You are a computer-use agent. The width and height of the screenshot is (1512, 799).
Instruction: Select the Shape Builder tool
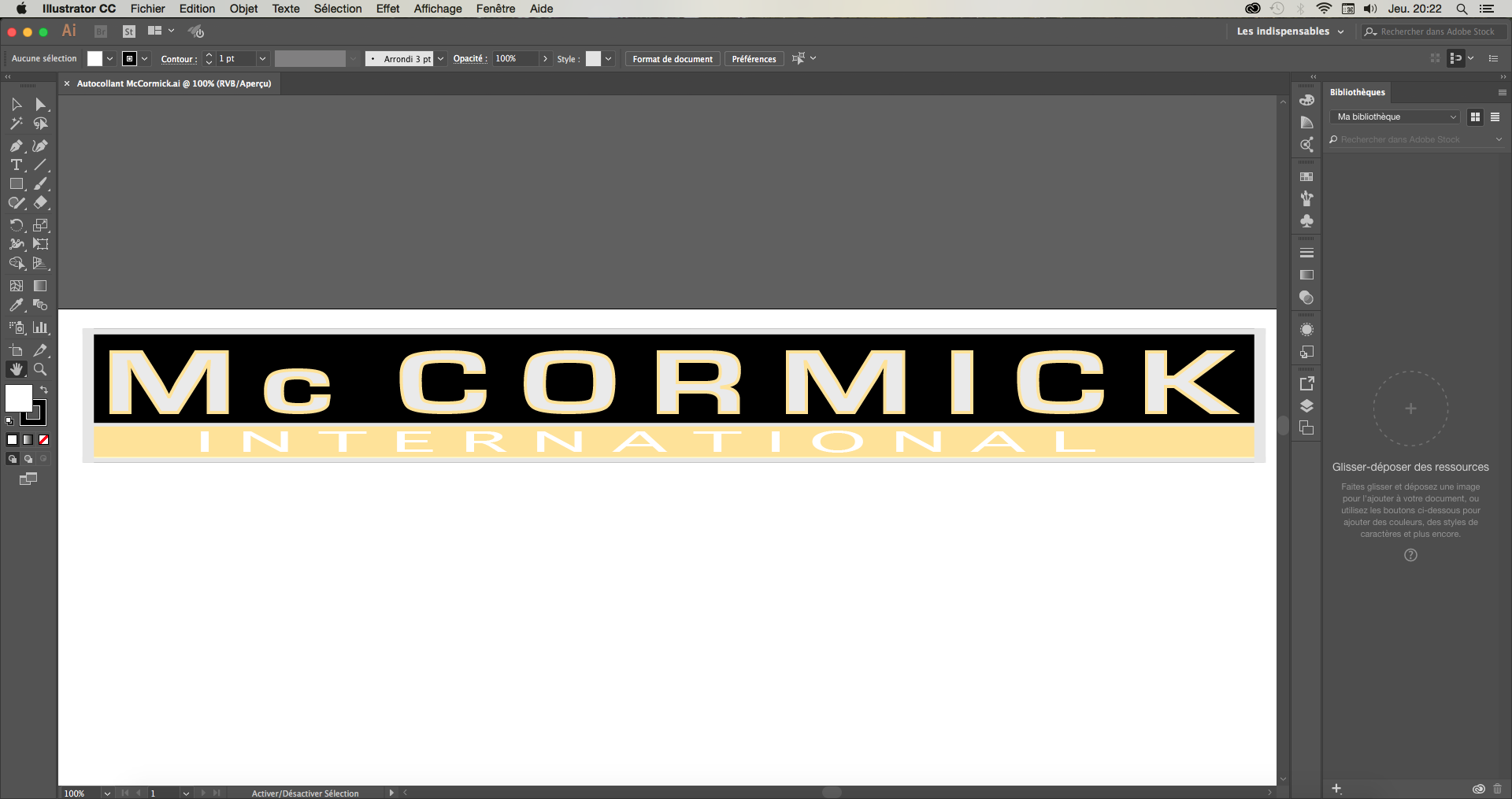[x=17, y=263]
